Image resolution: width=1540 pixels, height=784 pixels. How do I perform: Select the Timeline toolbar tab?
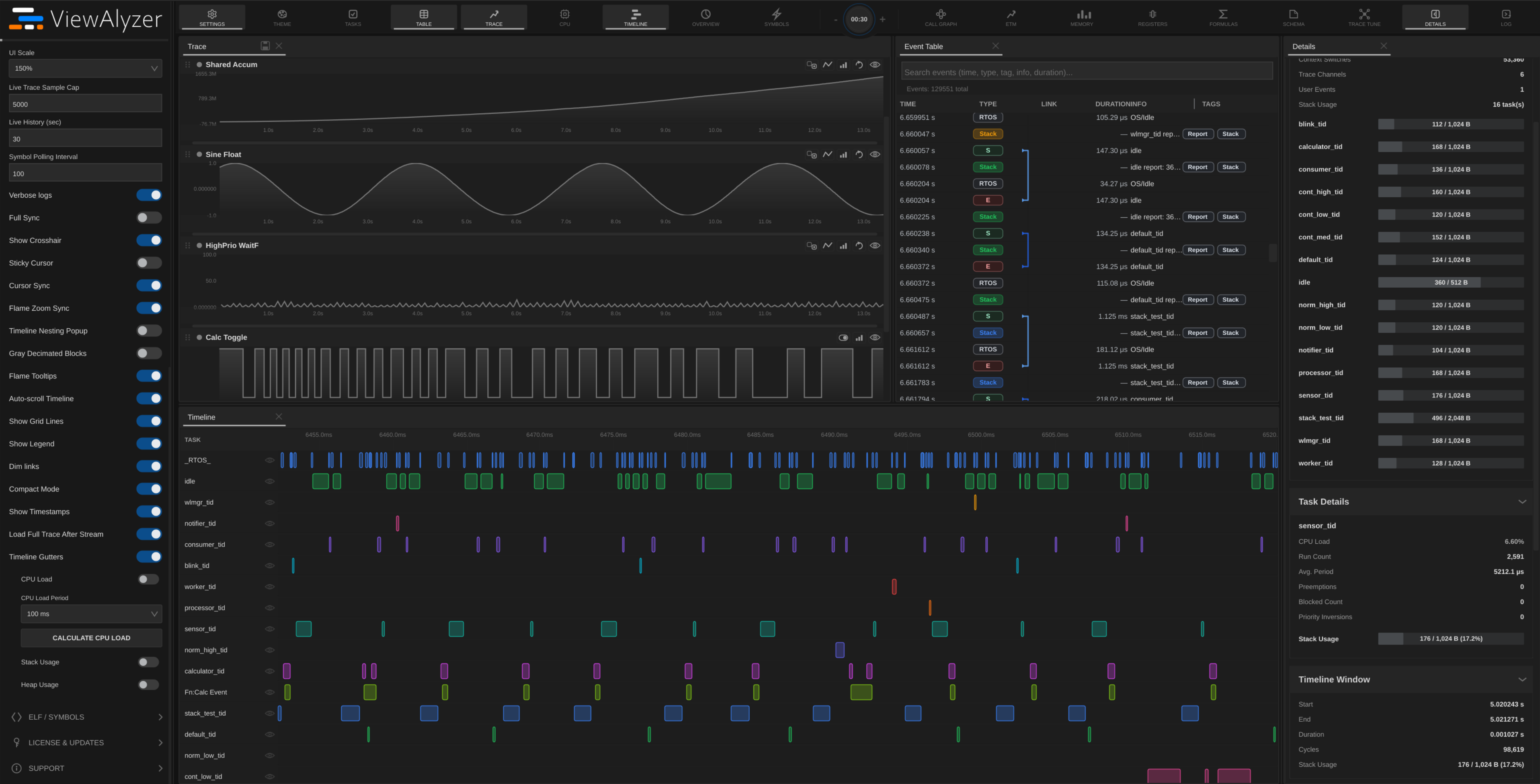(x=636, y=17)
